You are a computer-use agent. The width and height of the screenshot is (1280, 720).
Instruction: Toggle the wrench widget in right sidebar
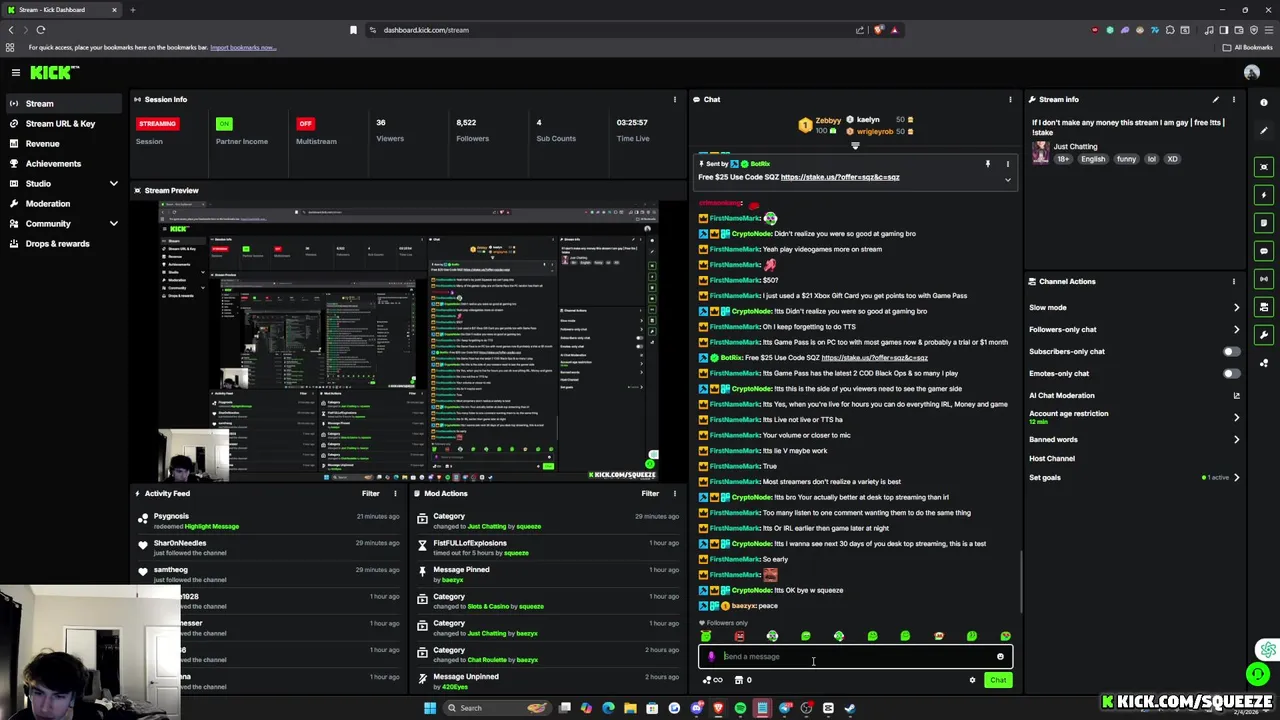[1264, 335]
